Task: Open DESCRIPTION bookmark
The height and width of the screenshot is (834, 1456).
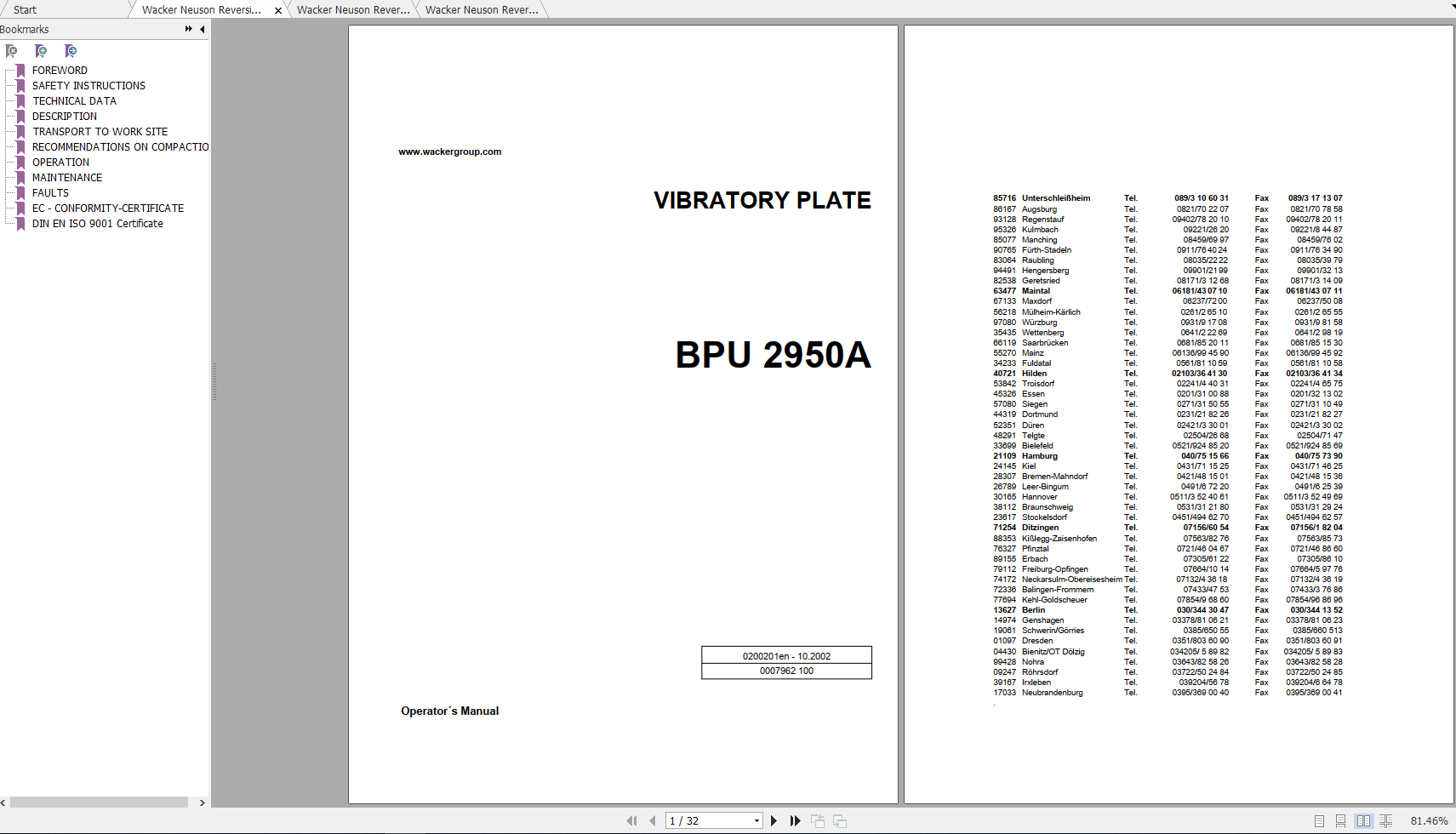Action: click(65, 117)
